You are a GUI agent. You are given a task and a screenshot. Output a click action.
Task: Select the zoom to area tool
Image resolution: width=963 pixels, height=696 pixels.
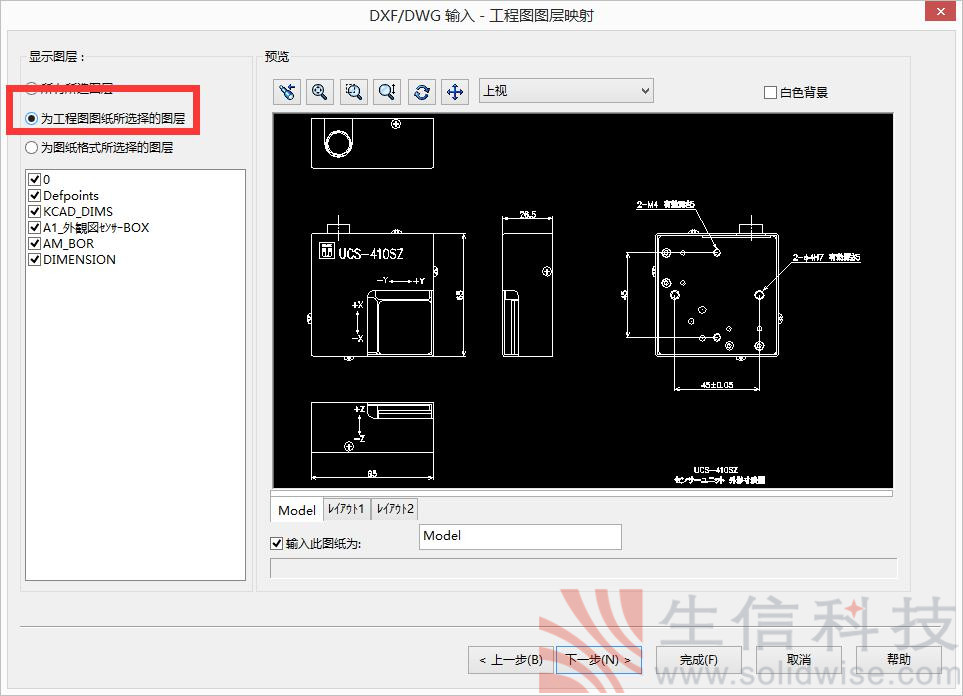(354, 92)
